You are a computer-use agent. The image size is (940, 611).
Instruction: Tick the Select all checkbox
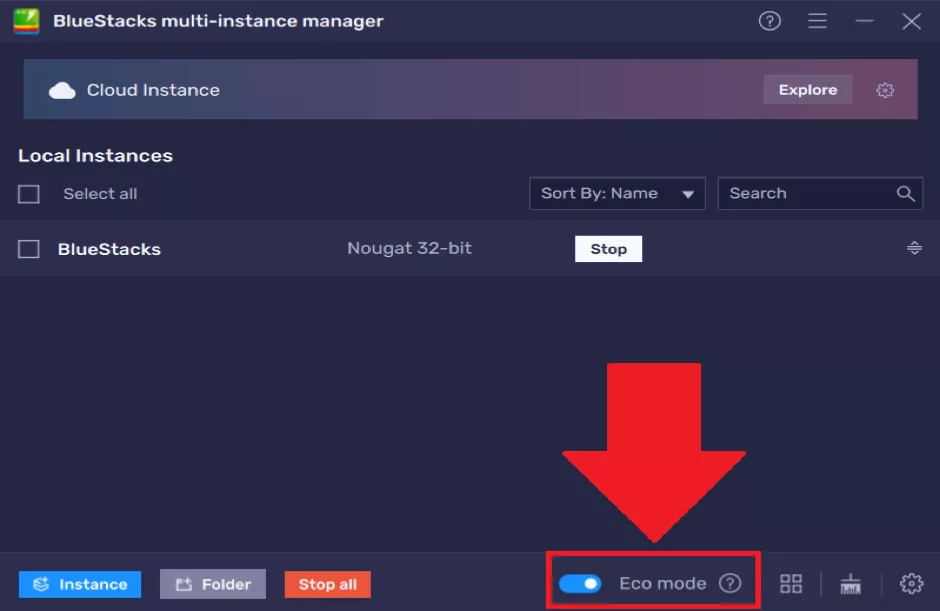tap(29, 194)
